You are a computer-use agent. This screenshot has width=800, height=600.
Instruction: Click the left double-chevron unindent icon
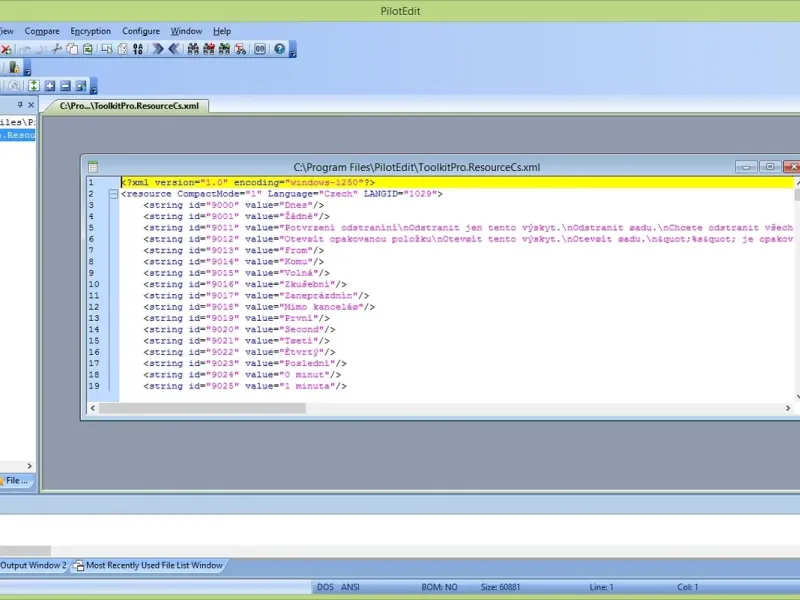point(174,49)
